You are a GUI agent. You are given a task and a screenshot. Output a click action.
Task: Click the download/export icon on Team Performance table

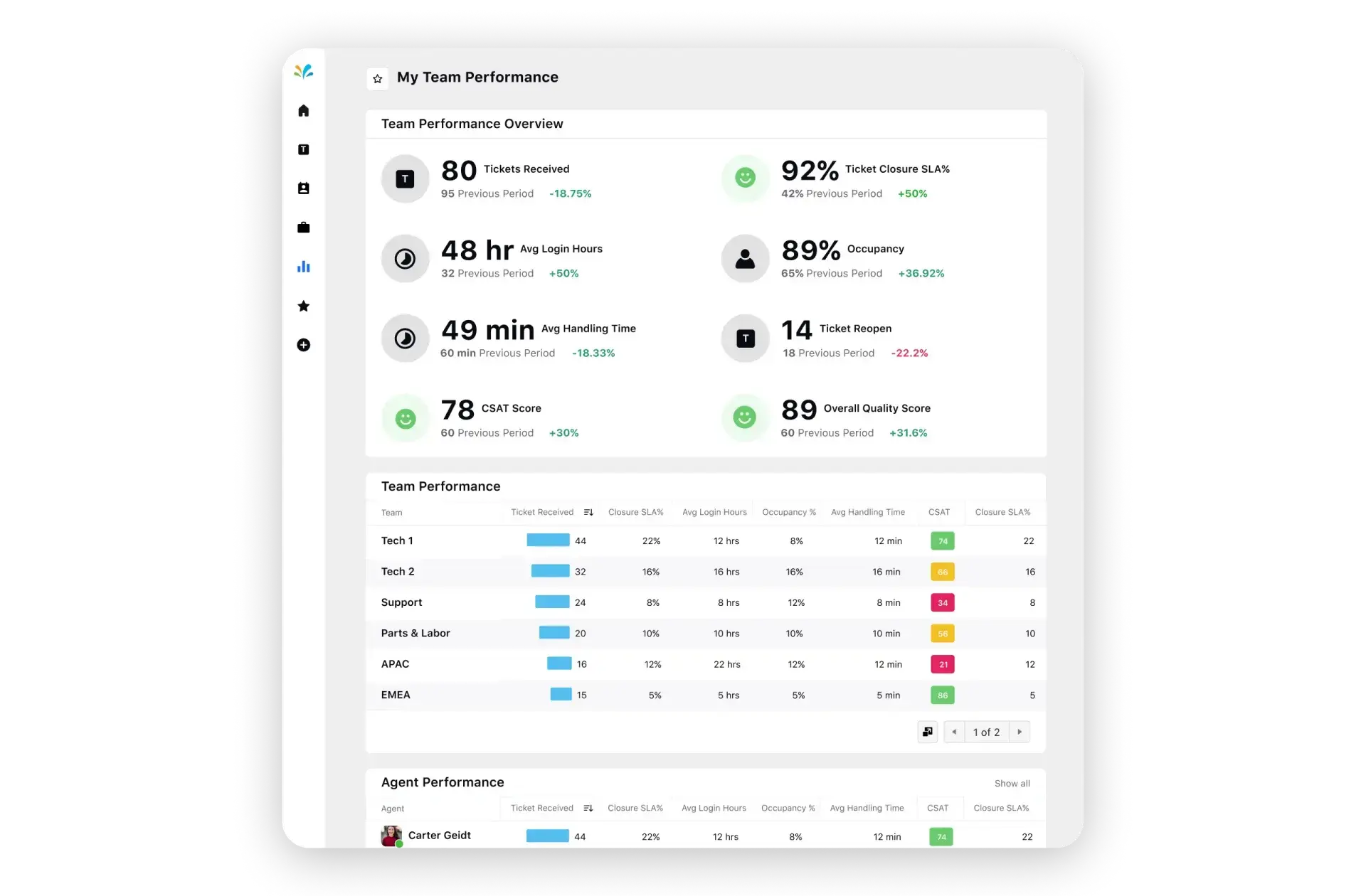928,731
